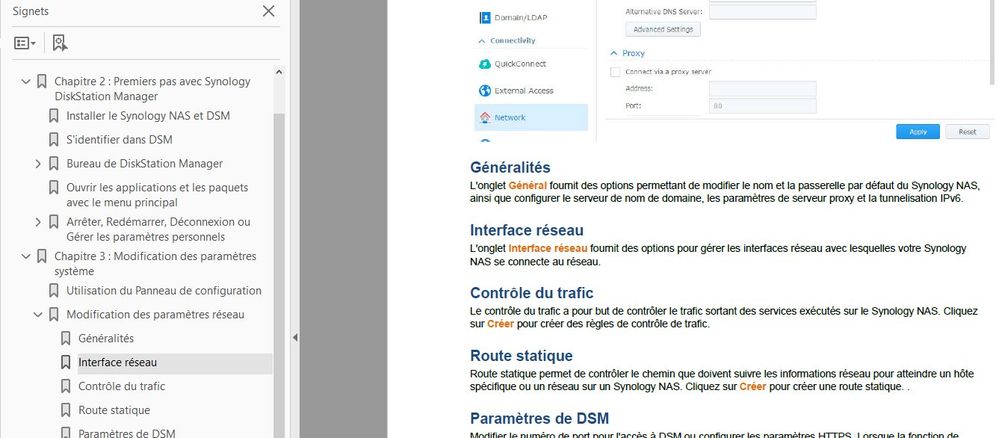The height and width of the screenshot is (438, 999).
Task: Enable Connect via a proxy server checkbox
Action: point(615,72)
